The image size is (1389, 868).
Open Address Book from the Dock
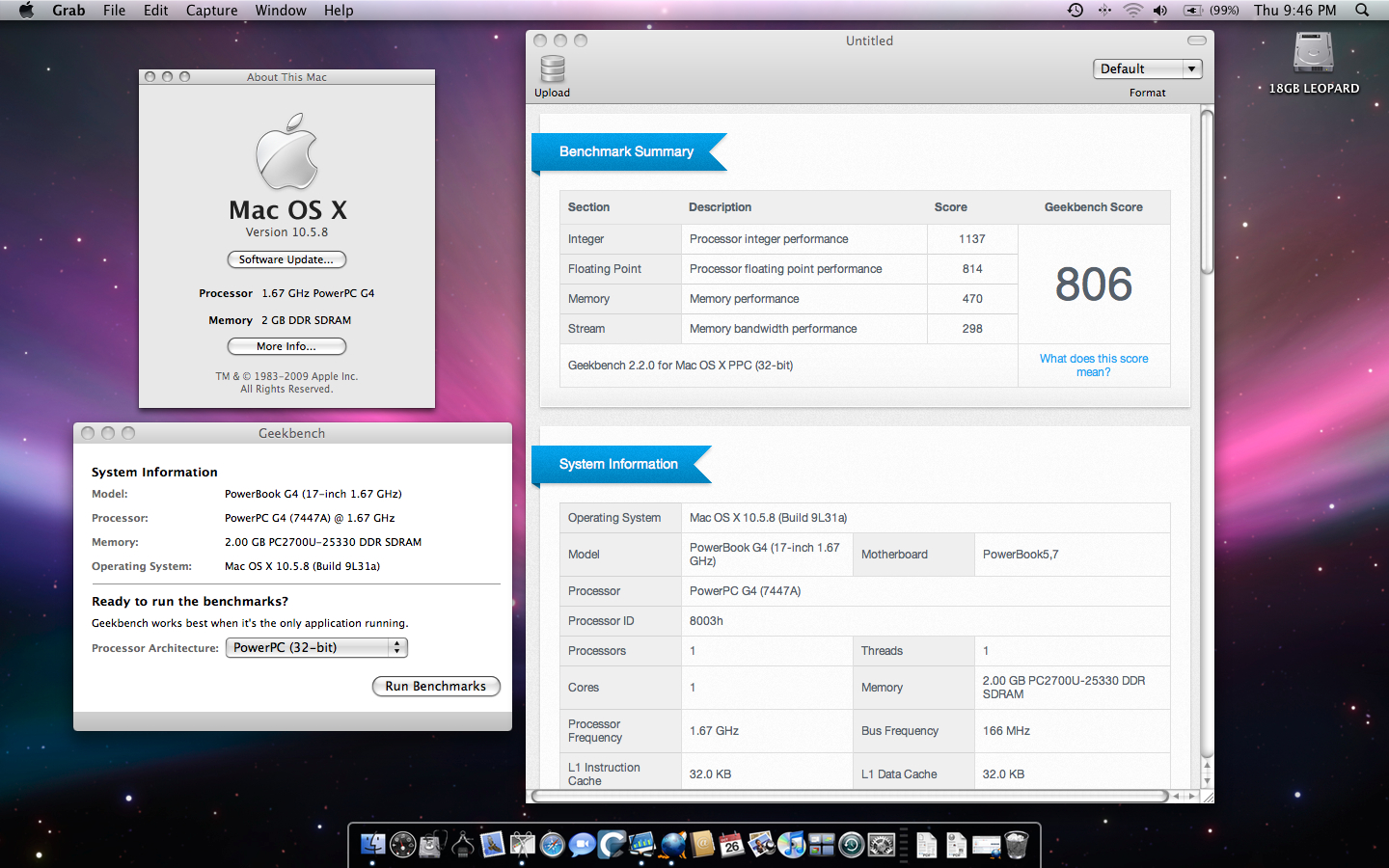pos(702,845)
